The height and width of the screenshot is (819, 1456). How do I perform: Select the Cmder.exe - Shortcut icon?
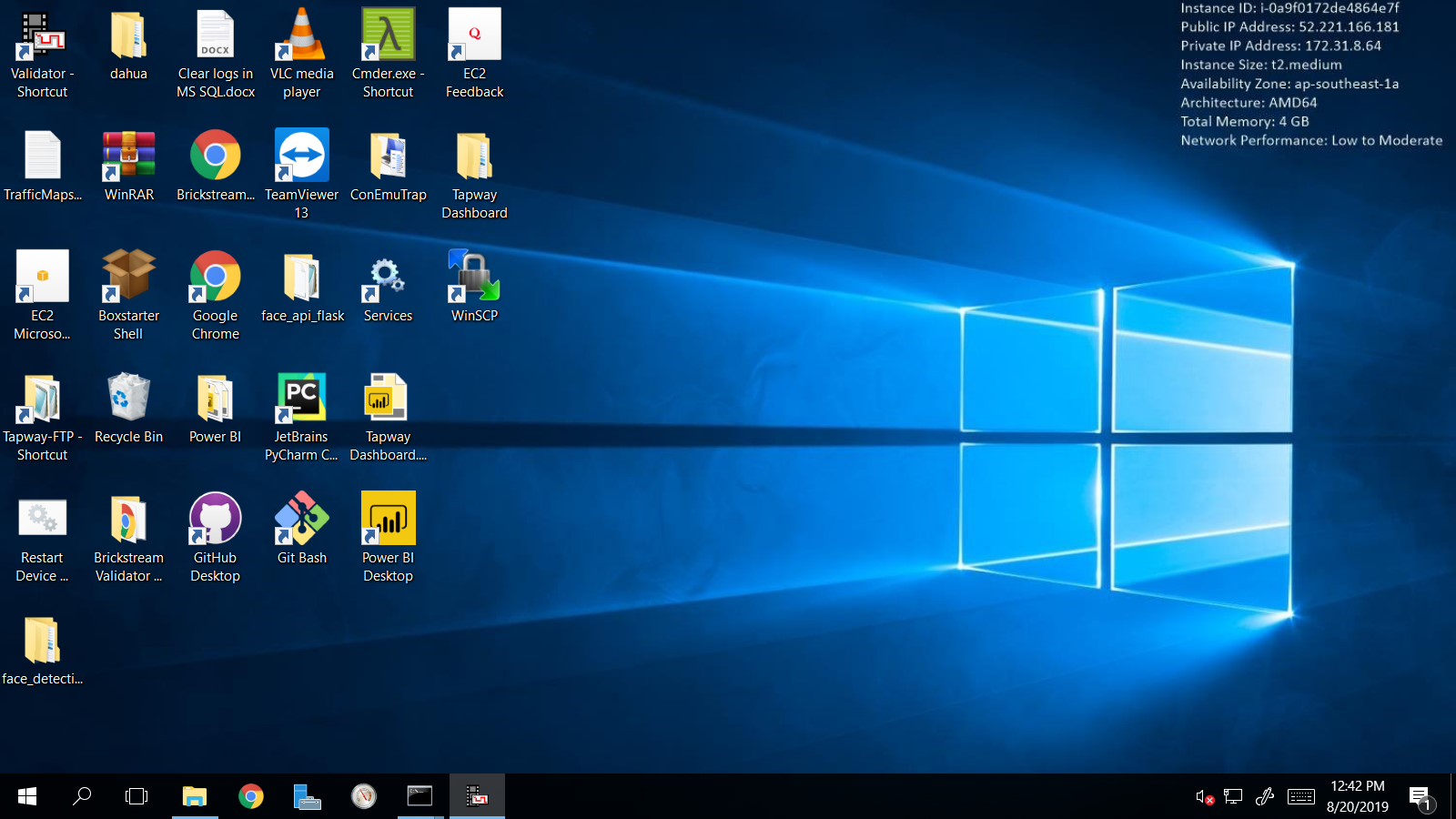389,55
